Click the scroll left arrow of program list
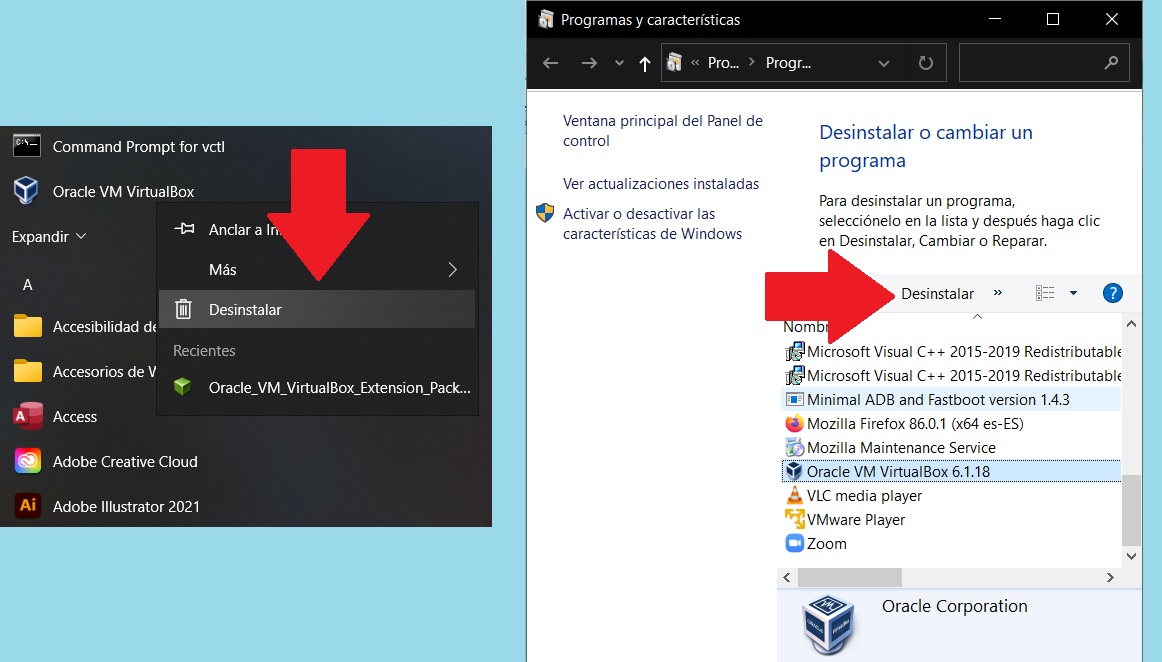This screenshot has height=662, width=1162. (x=786, y=577)
